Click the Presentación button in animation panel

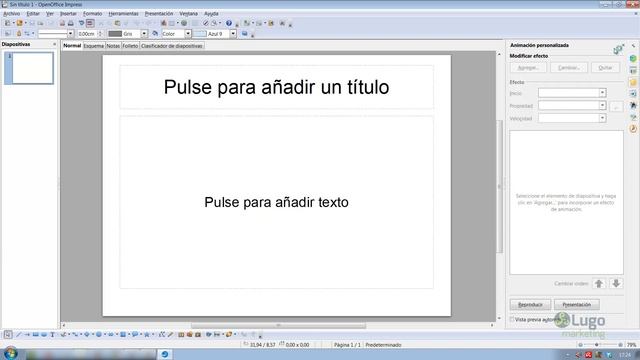tap(576, 304)
